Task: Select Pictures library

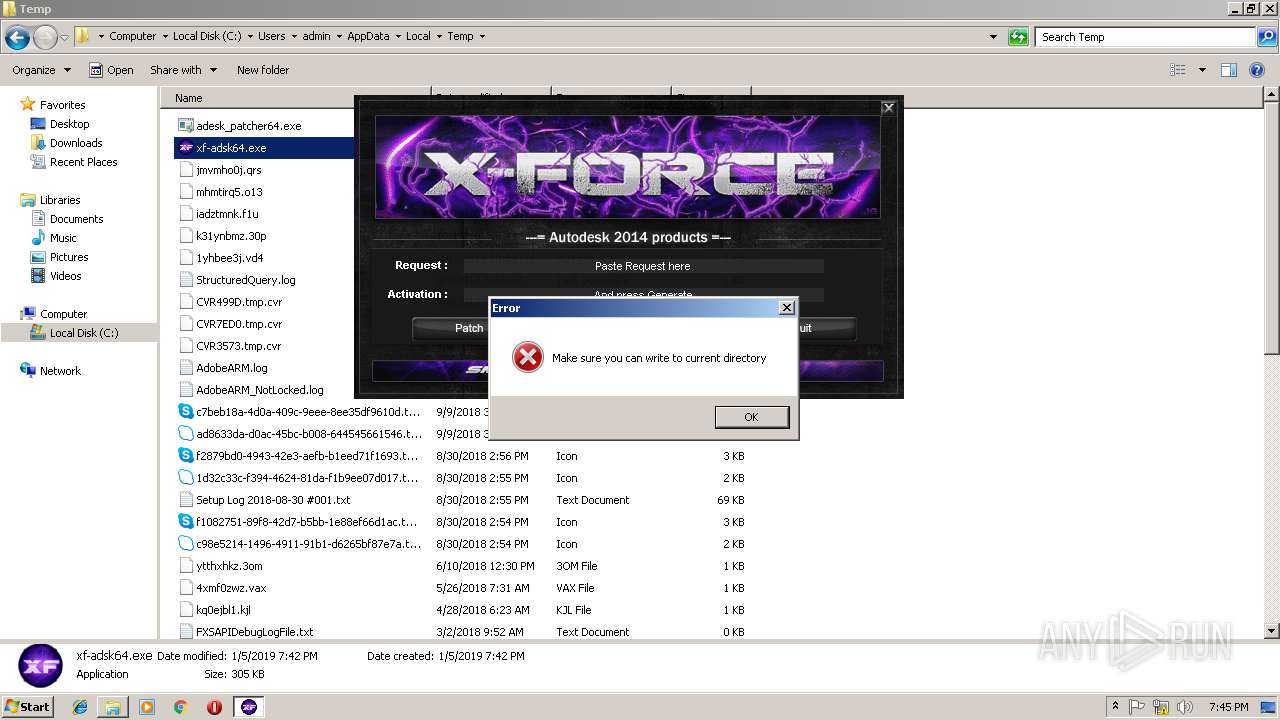Action: (x=69, y=257)
